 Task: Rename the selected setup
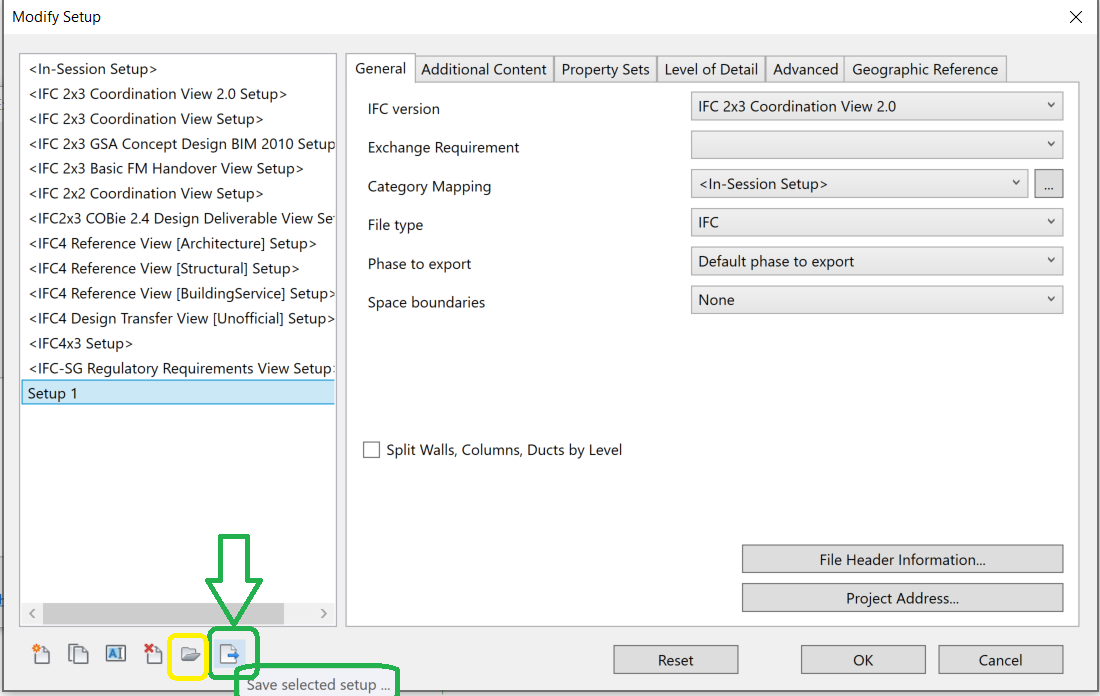coord(115,654)
